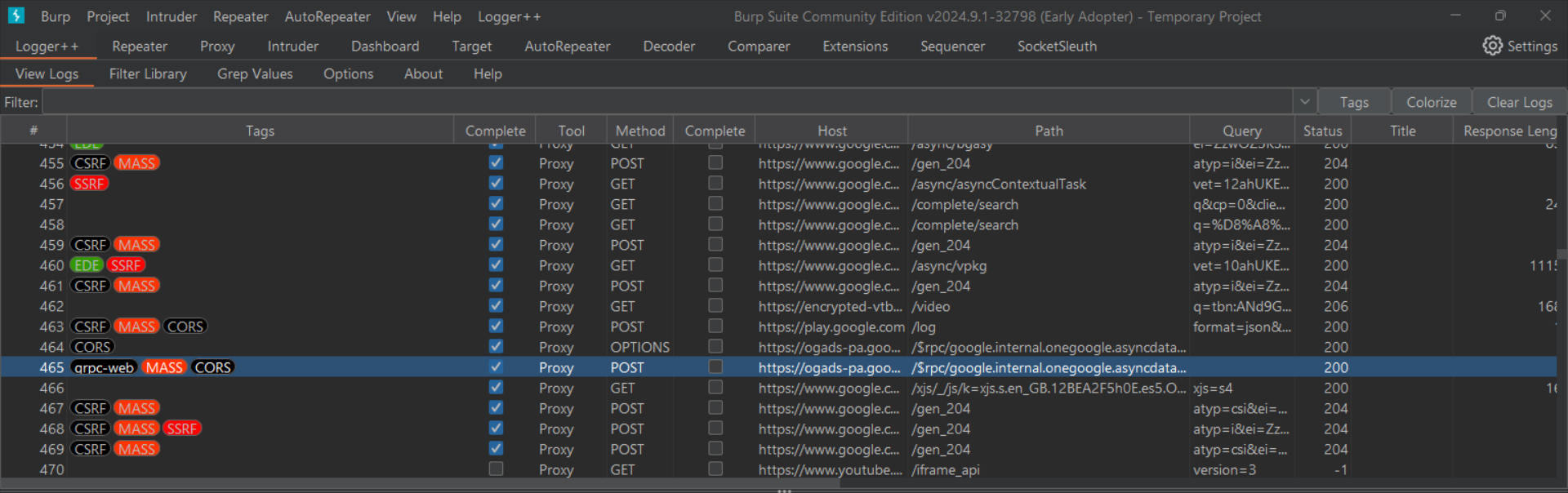Expand the Filter history dropdown arrow
The image size is (1568, 493).
tap(1304, 102)
